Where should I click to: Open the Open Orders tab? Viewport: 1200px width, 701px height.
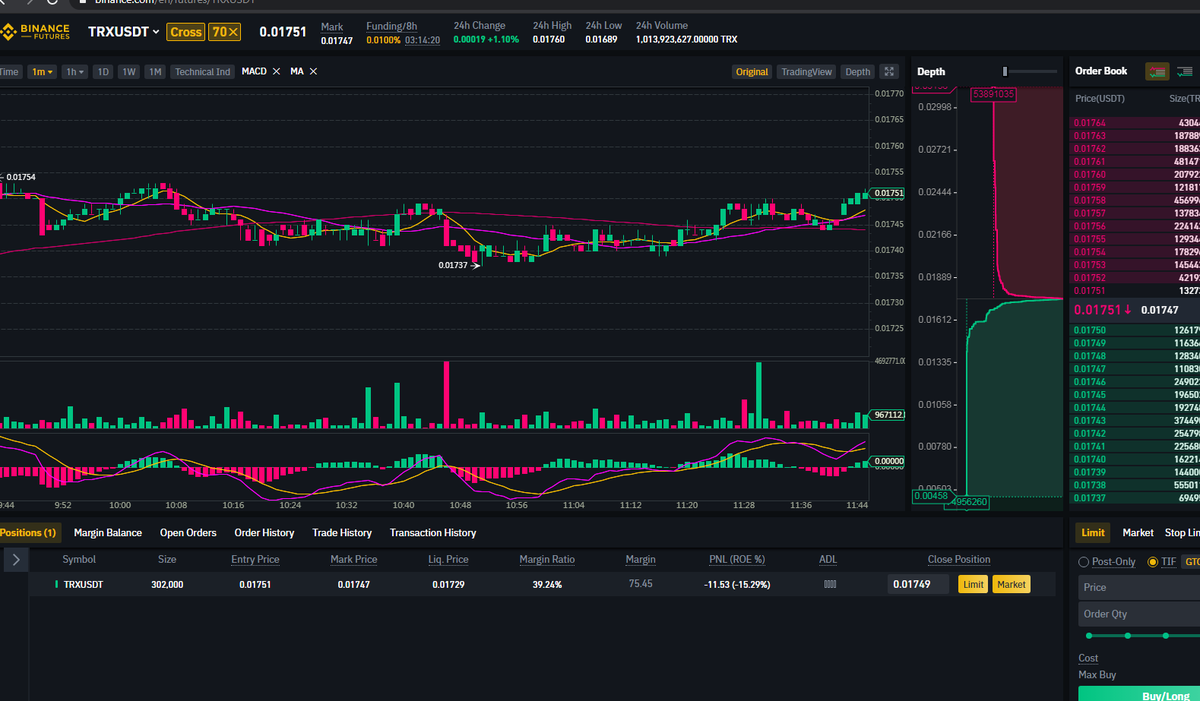(188, 533)
